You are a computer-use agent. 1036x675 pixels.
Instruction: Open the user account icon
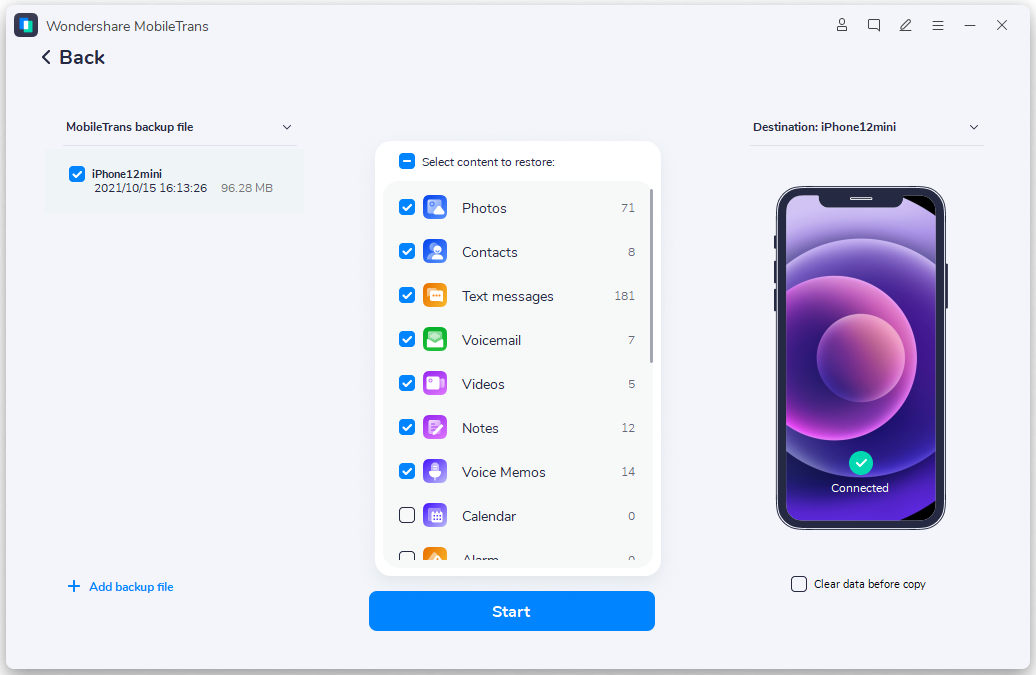tap(842, 25)
